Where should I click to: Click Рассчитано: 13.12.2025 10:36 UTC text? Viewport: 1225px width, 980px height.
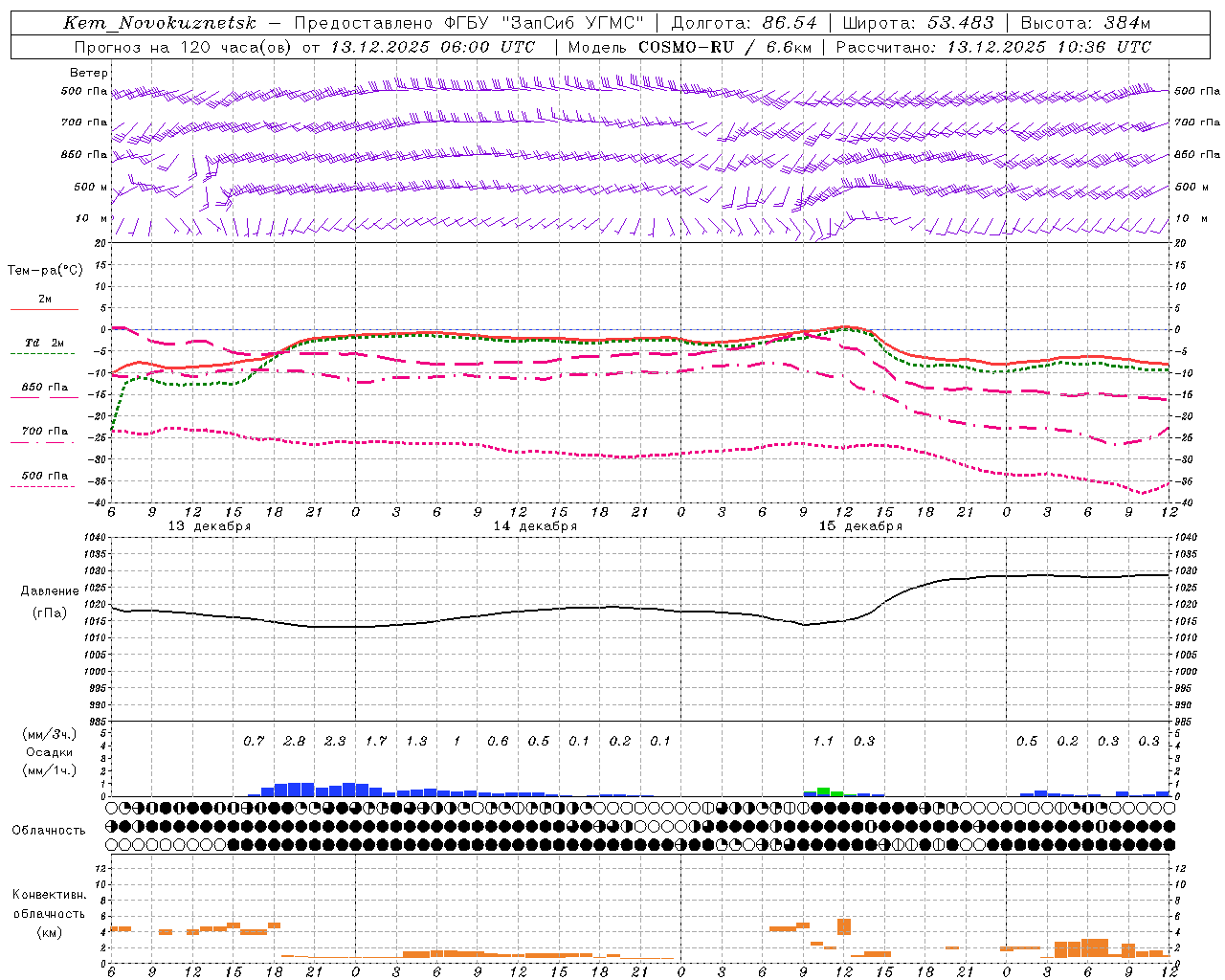[994, 47]
